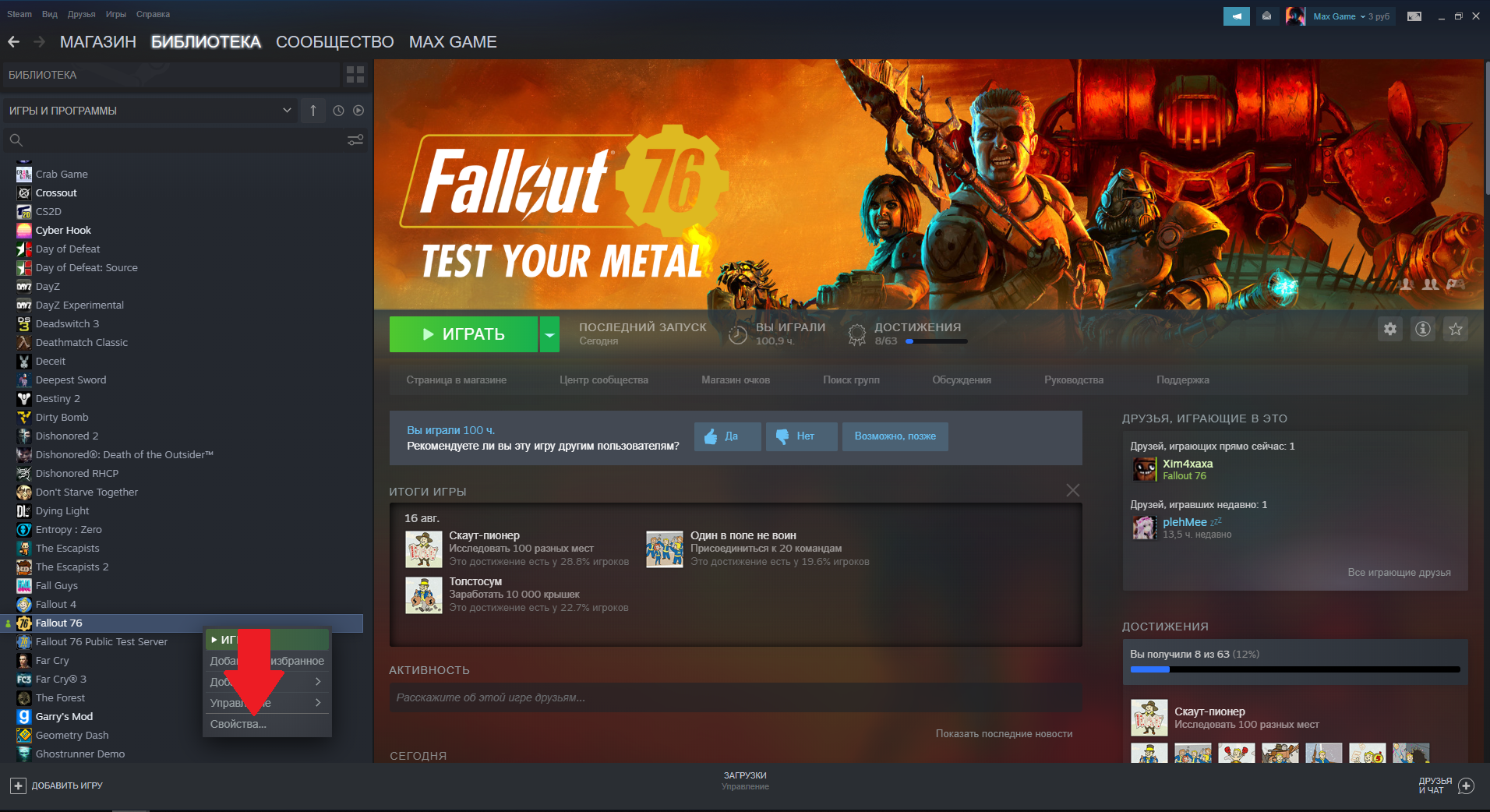Viewport: 1490px width, 812px height.
Task: Go forward with the right arrow
Action: 39,42
